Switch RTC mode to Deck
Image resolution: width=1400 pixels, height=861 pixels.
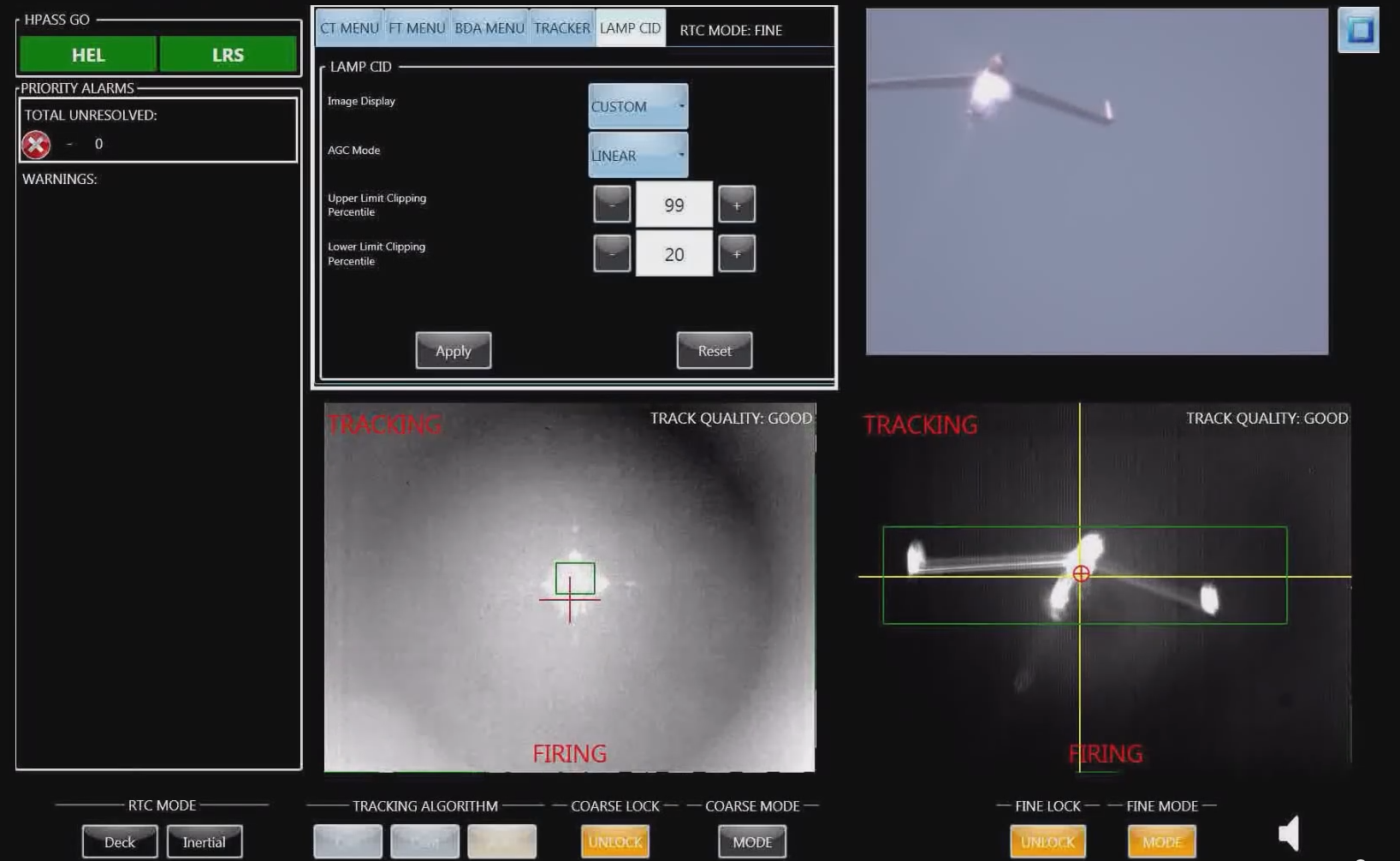tap(120, 841)
